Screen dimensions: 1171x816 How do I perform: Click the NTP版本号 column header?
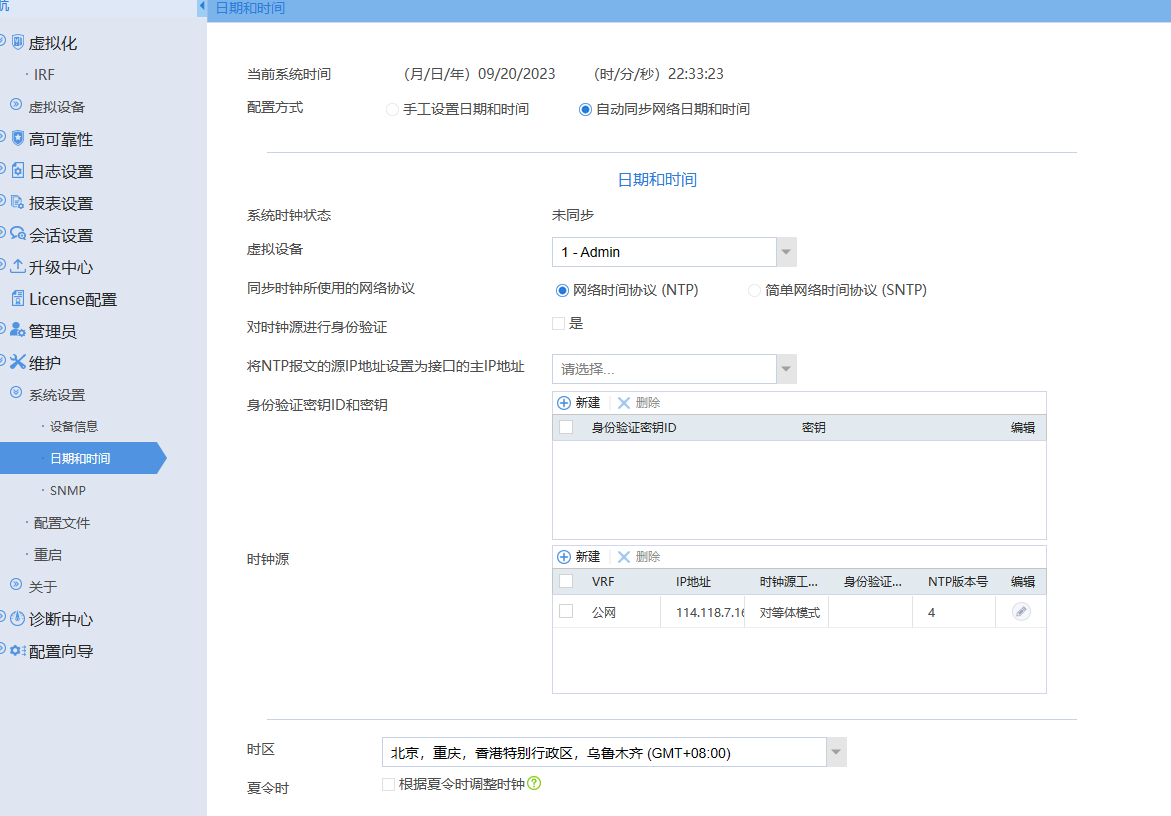coord(958,582)
